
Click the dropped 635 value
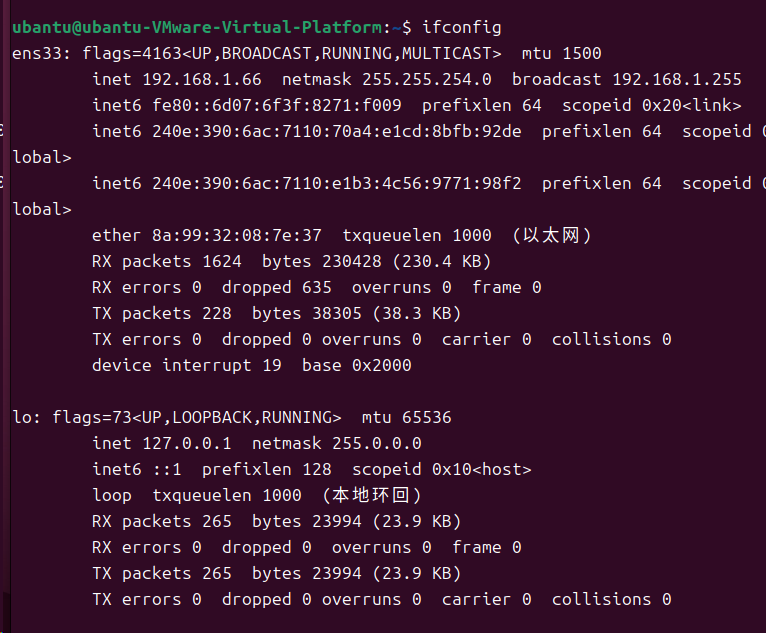pos(277,287)
